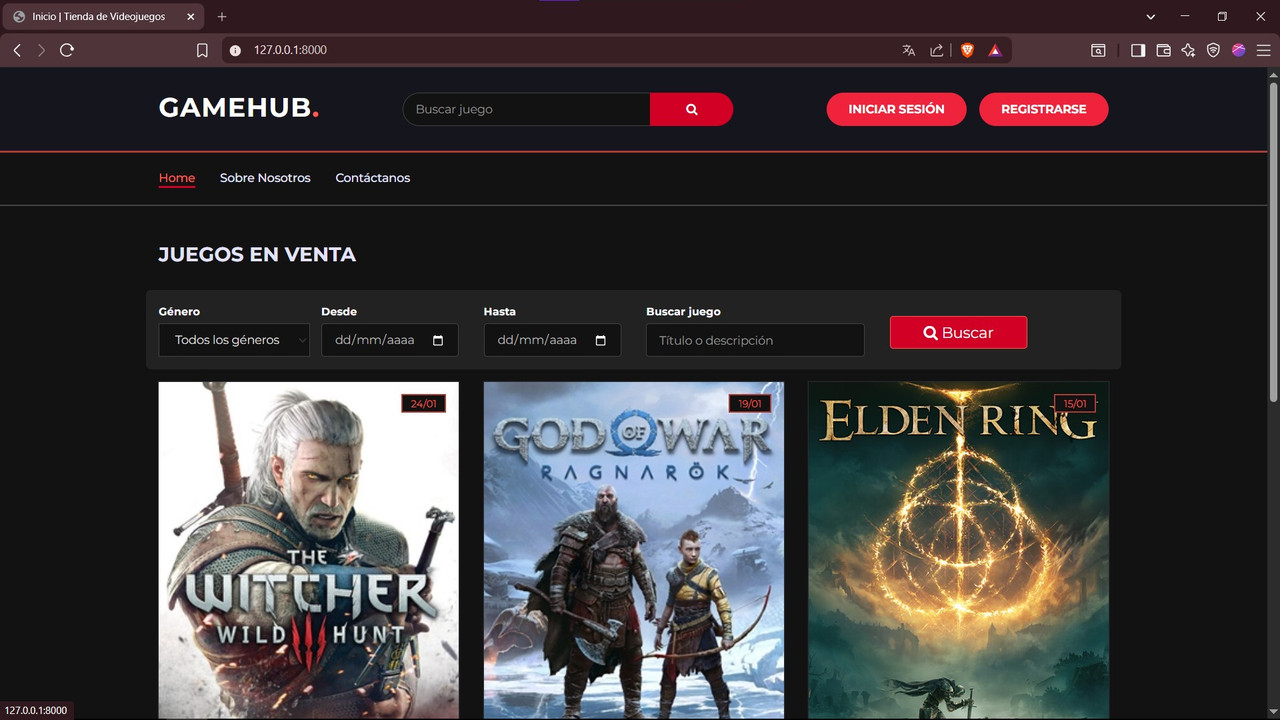The image size is (1280, 720).
Task: Open the calendar picker in the Desde field
Action: pyautogui.click(x=437, y=340)
